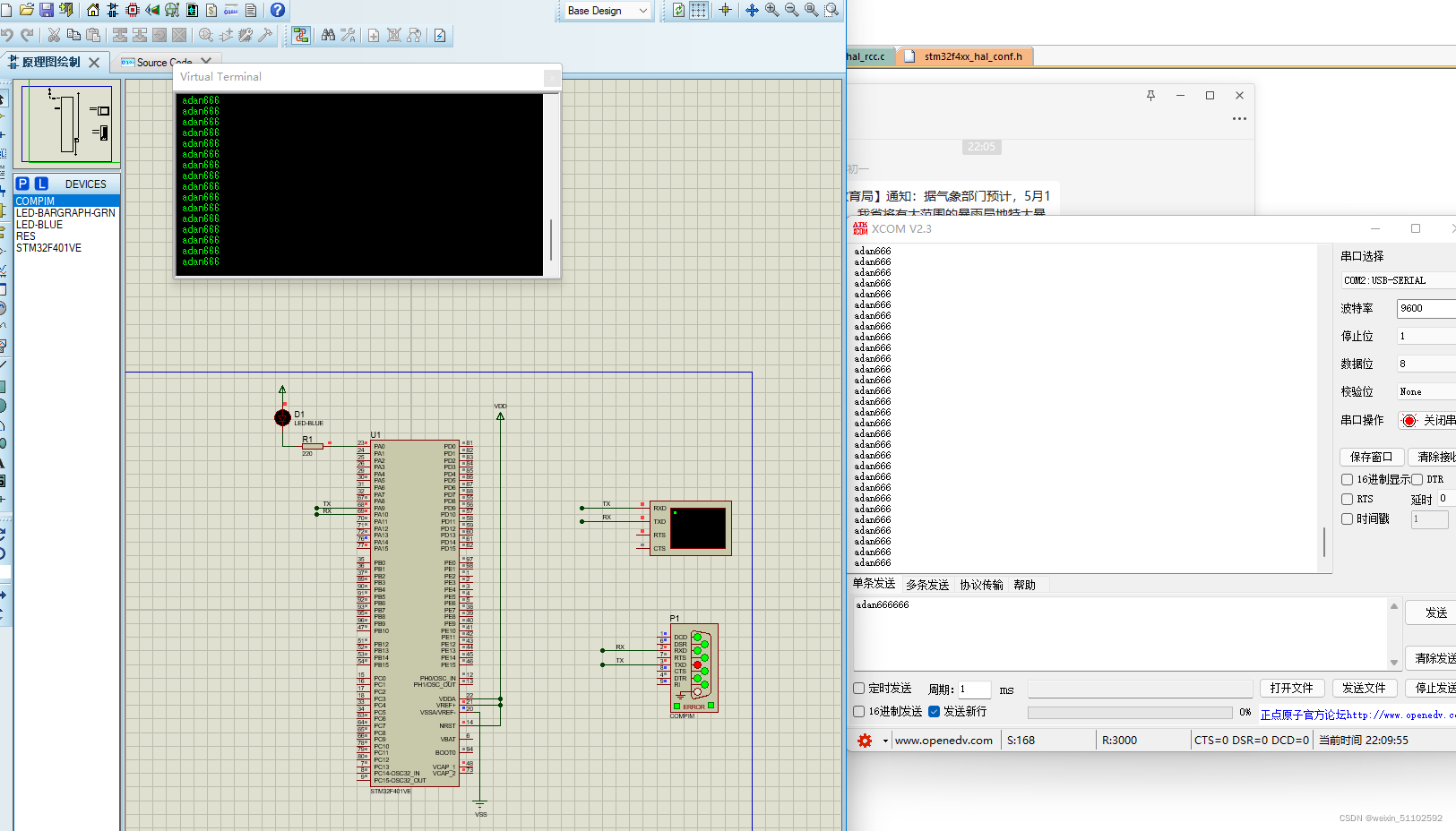Viewport: 1456px width, 831px height.
Task: Select the 多条发送 tab in XCOM
Action: (927, 585)
